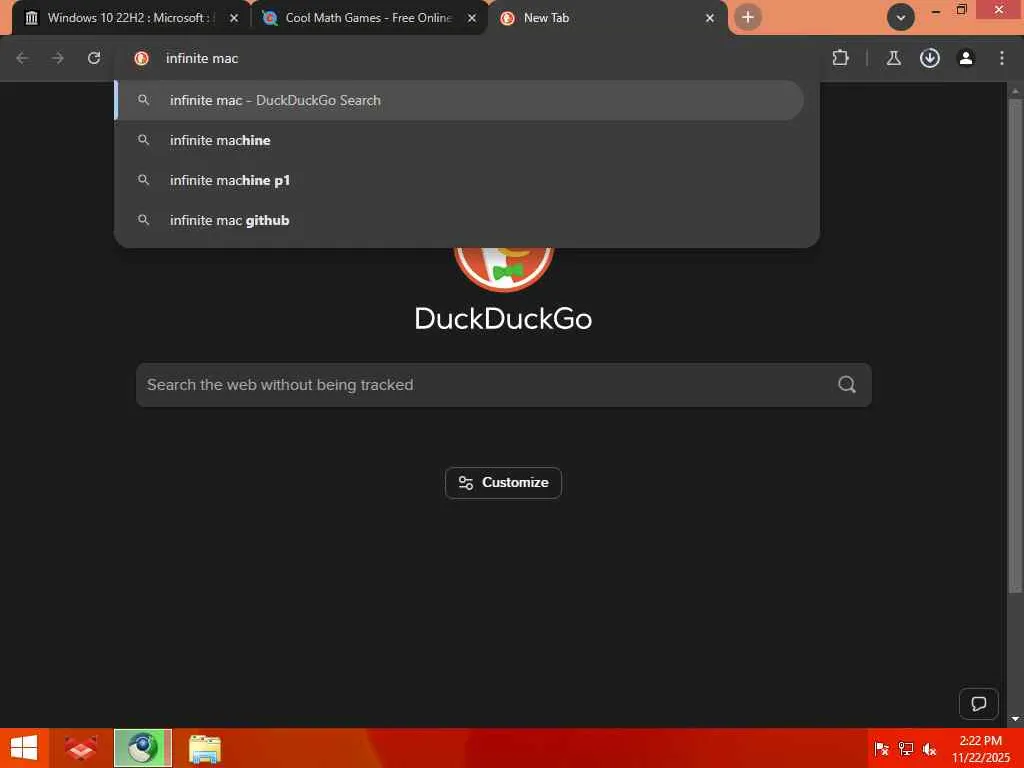
Task: Reload the page with refresh icon
Action: click(94, 58)
